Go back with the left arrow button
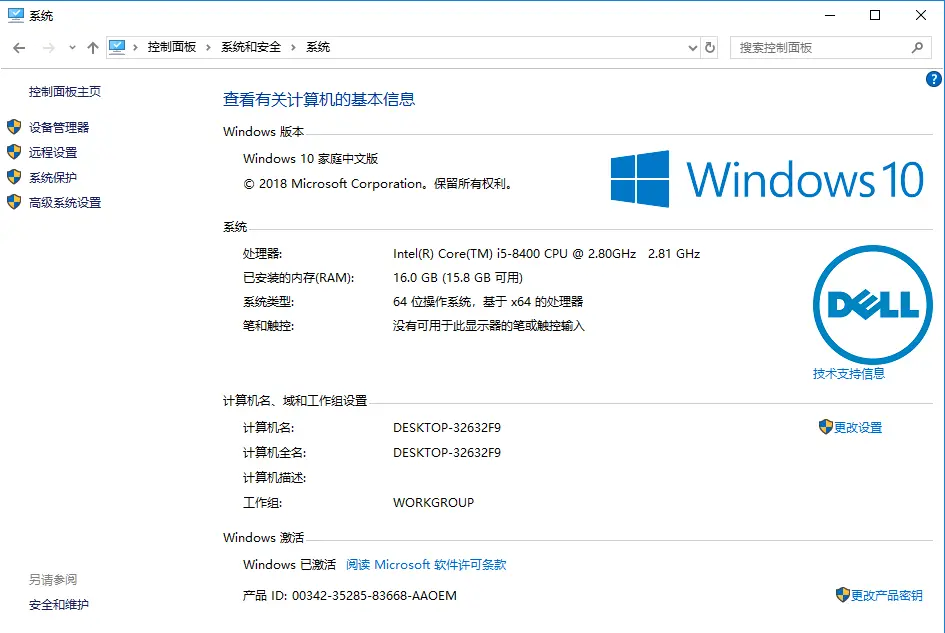The height and width of the screenshot is (633, 945). coord(19,48)
